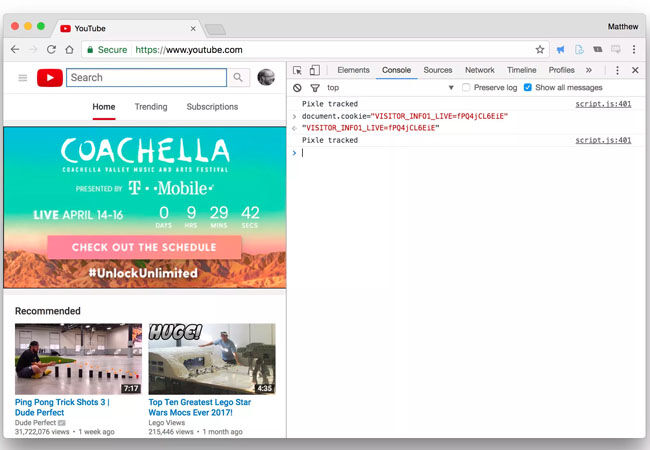Switch to the Network tab in DevTools
Image resolution: width=650 pixels, height=450 pixels.
tap(479, 70)
